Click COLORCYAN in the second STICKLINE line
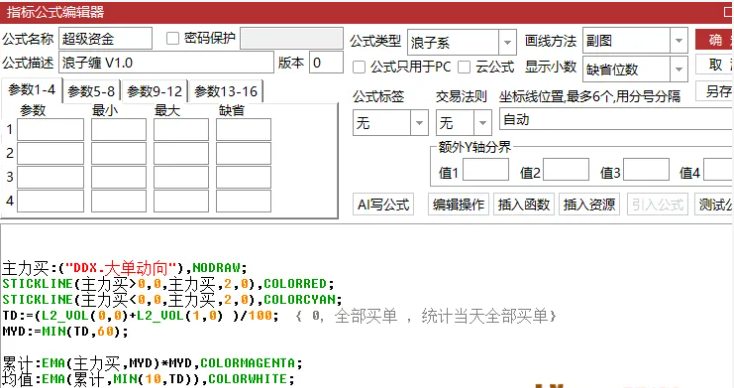734x388 pixels. 300,300
